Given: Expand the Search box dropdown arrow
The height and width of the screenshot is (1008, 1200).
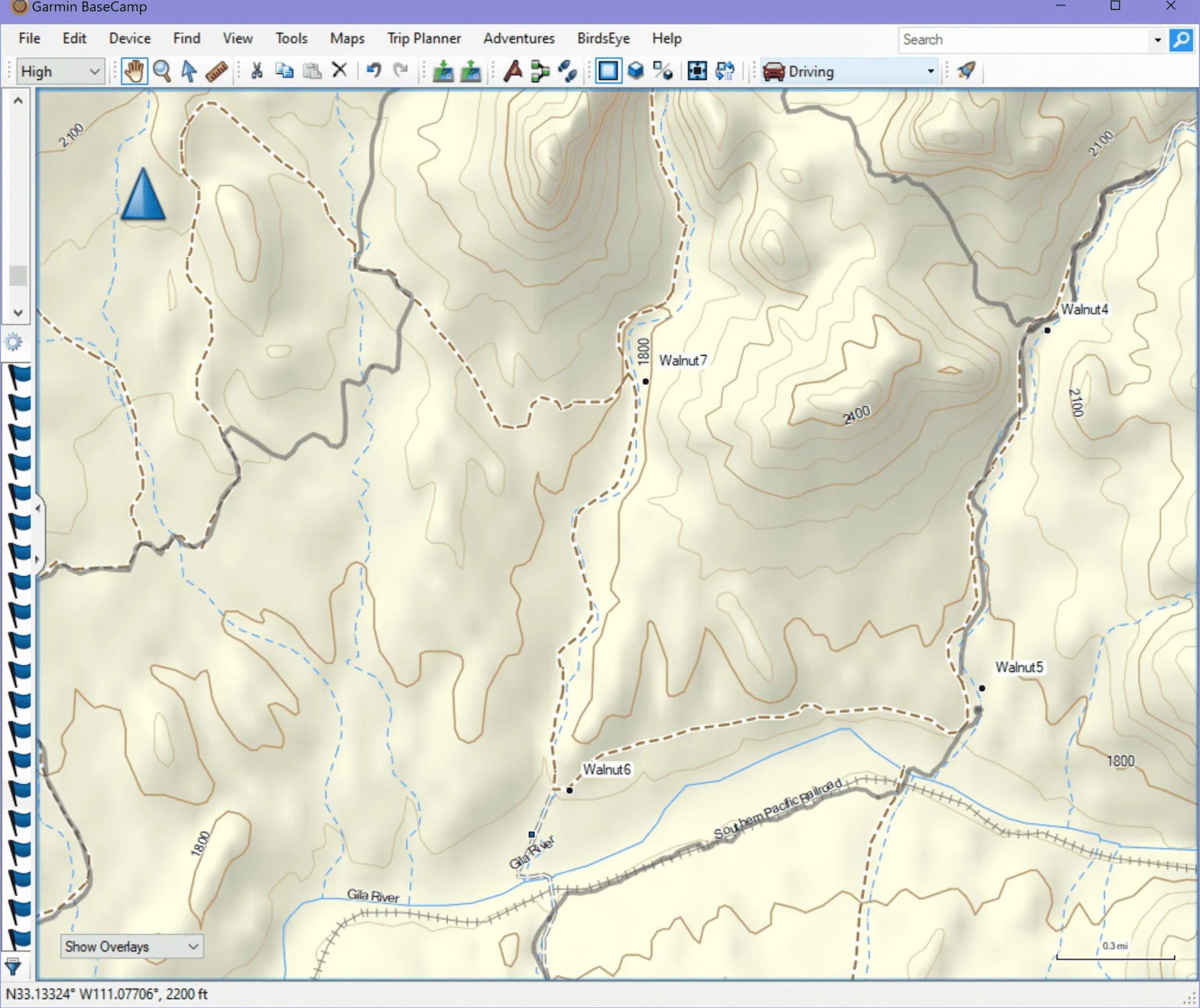Looking at the screenshot, I should point(1157,40).
